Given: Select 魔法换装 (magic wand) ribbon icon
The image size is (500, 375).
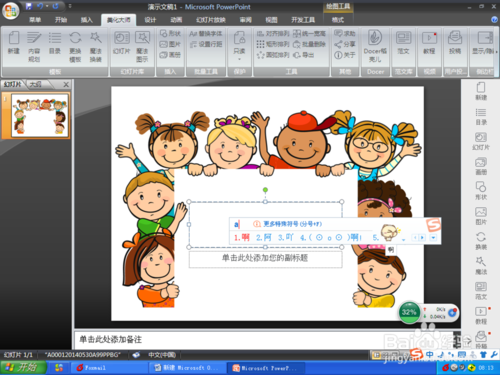Looking at the screenshot, I should 96,46.
